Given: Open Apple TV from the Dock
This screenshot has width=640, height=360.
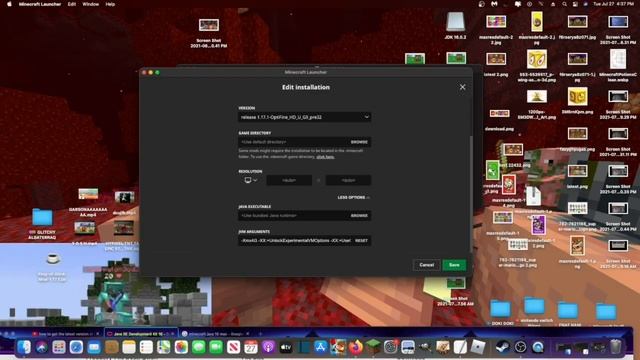Looking at the screenshot, I should [x=286, y=347].
